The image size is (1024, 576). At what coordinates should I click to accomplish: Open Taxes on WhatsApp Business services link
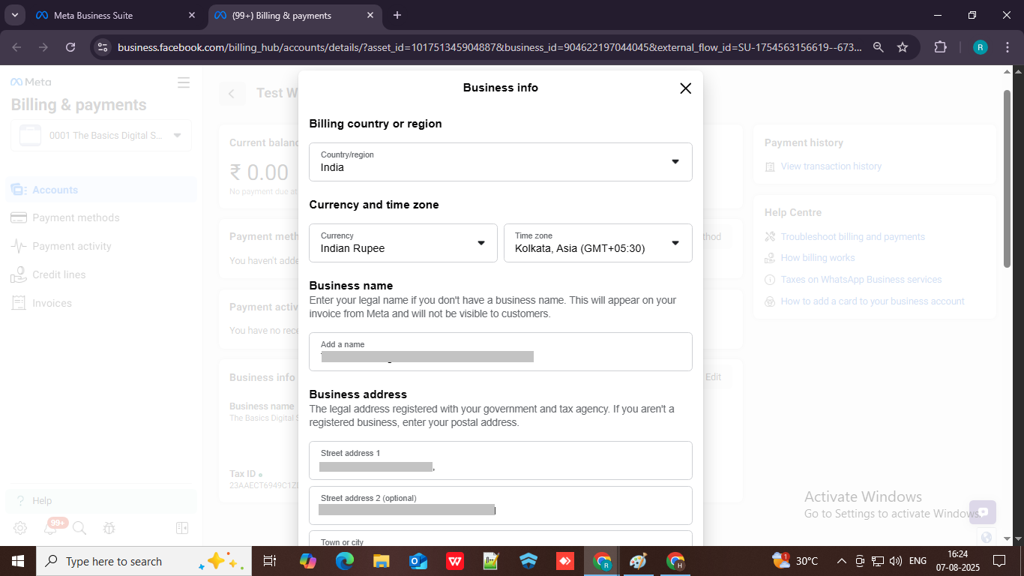coord(861,280)
